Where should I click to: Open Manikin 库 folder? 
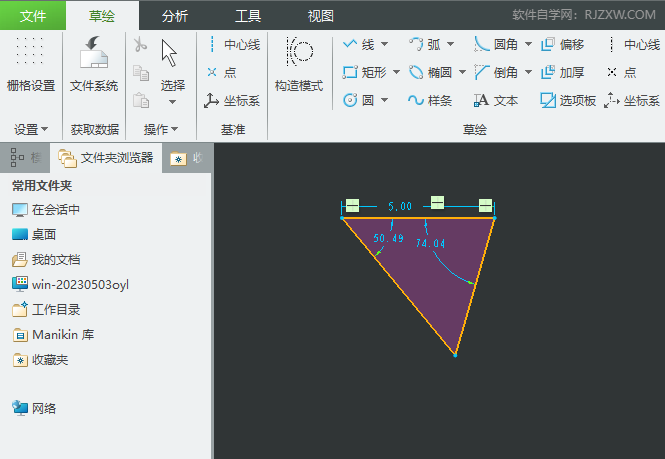(x=53, y=335)
